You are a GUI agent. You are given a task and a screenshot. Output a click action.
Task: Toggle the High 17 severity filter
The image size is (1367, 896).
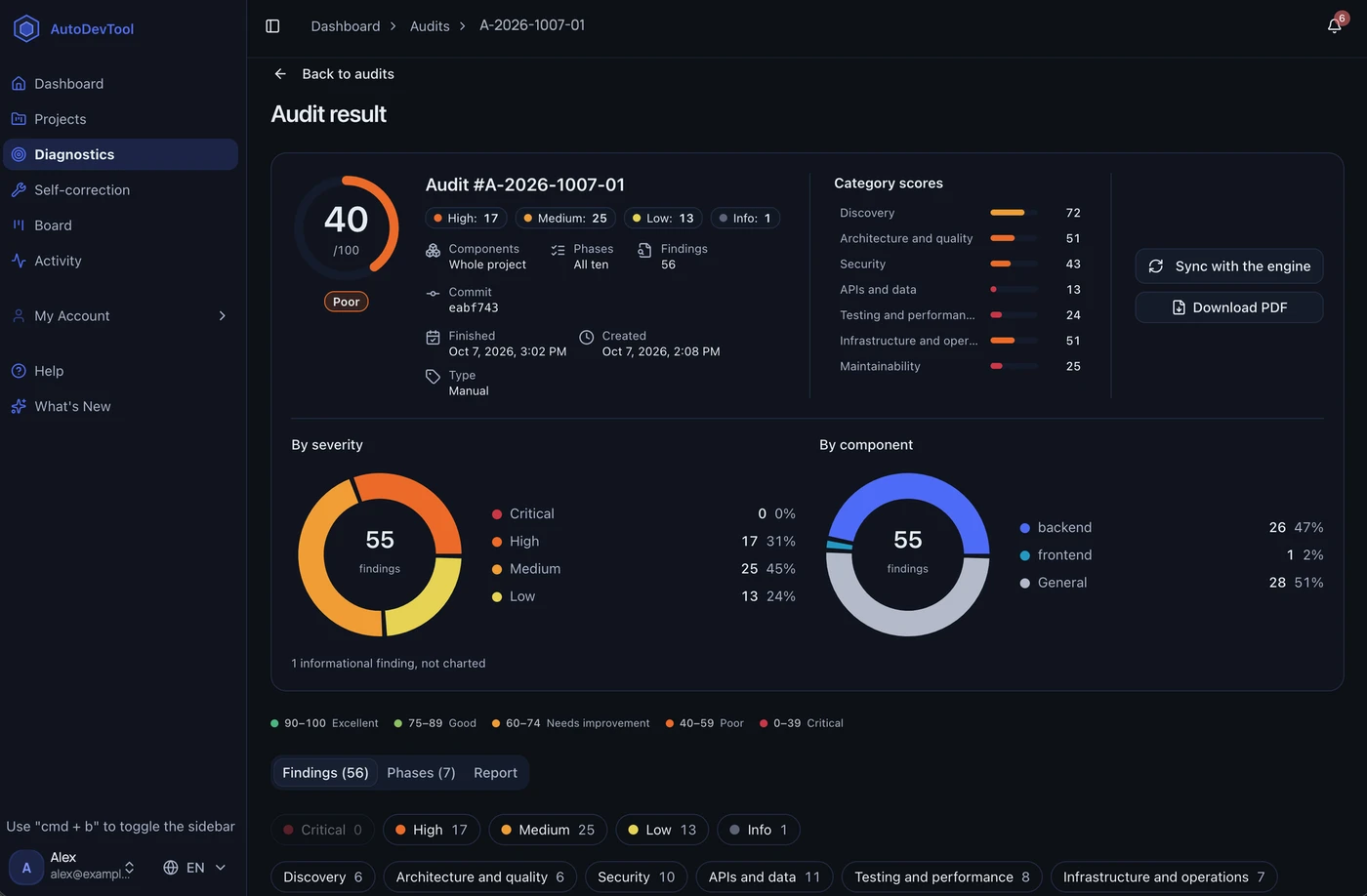pyautogui.click(x=432, y=830)
